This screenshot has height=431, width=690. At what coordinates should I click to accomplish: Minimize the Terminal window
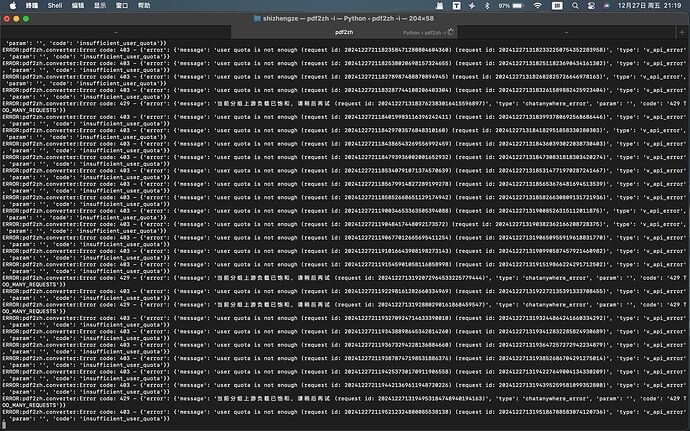coord(16,18)
